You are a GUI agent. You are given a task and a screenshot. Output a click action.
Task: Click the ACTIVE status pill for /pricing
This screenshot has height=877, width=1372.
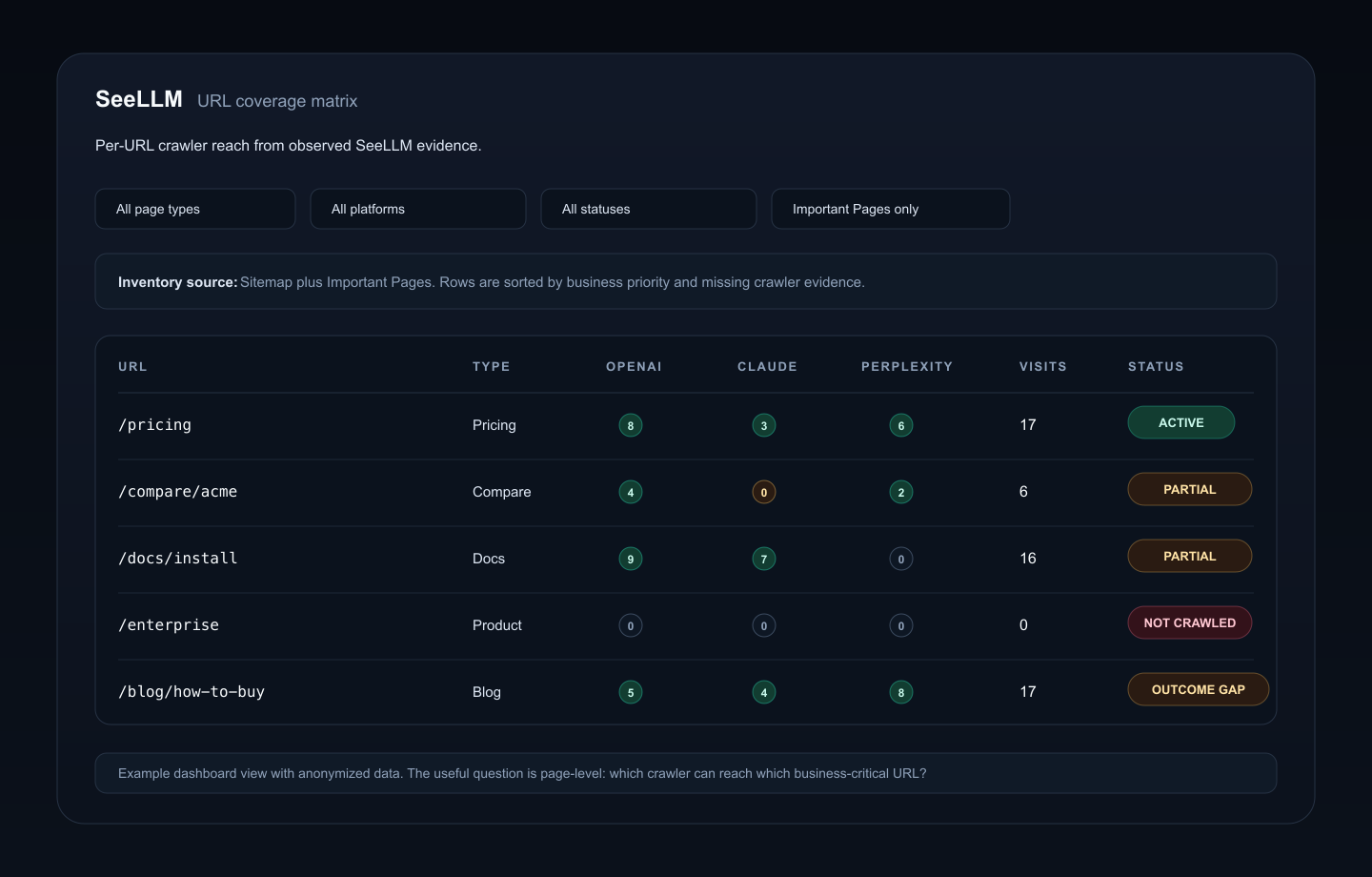coord(1181,422)
